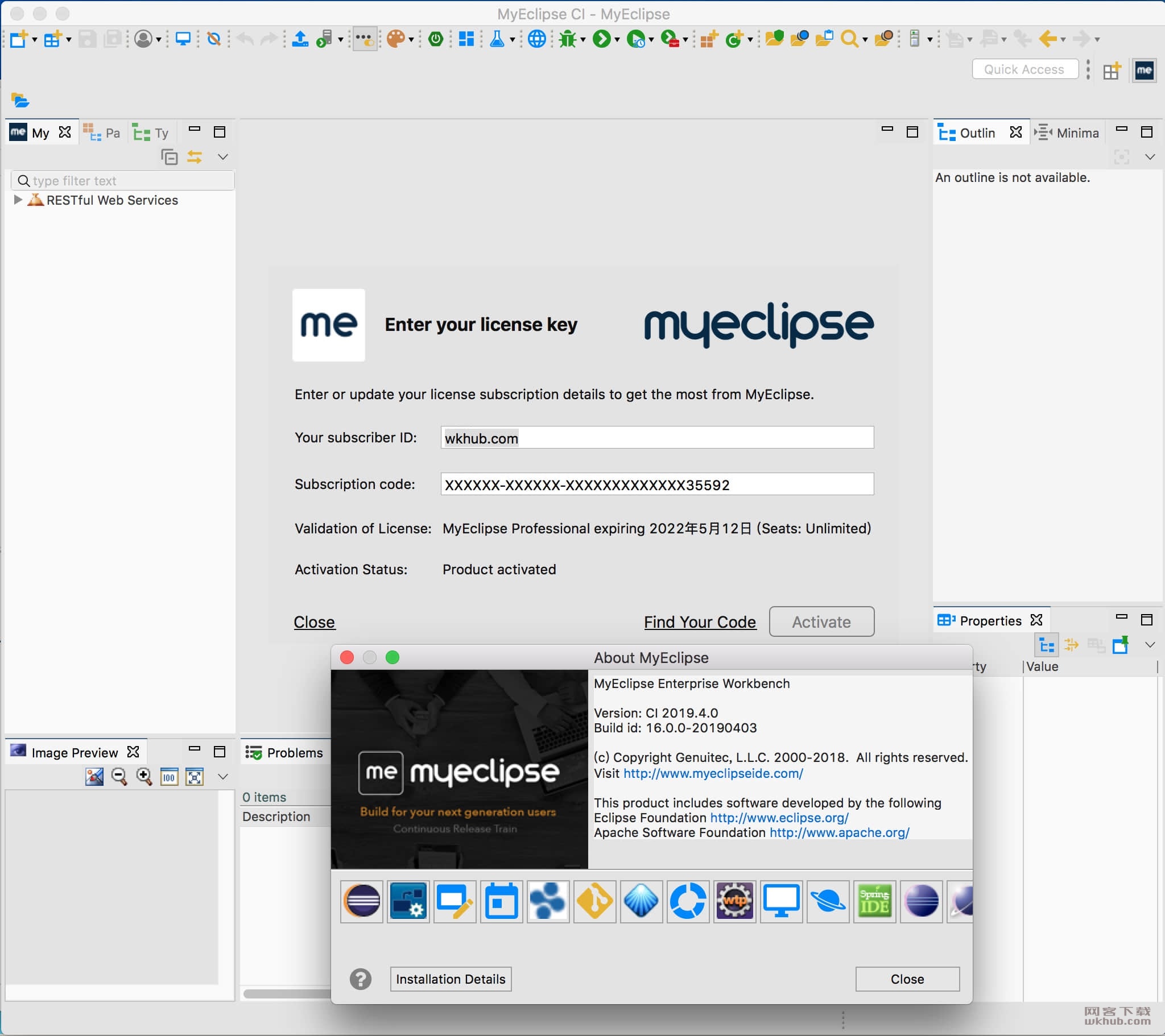Switch to the Ty hierarchy tab
This screenshot has height=1036, width=1165.
point(151,133)
